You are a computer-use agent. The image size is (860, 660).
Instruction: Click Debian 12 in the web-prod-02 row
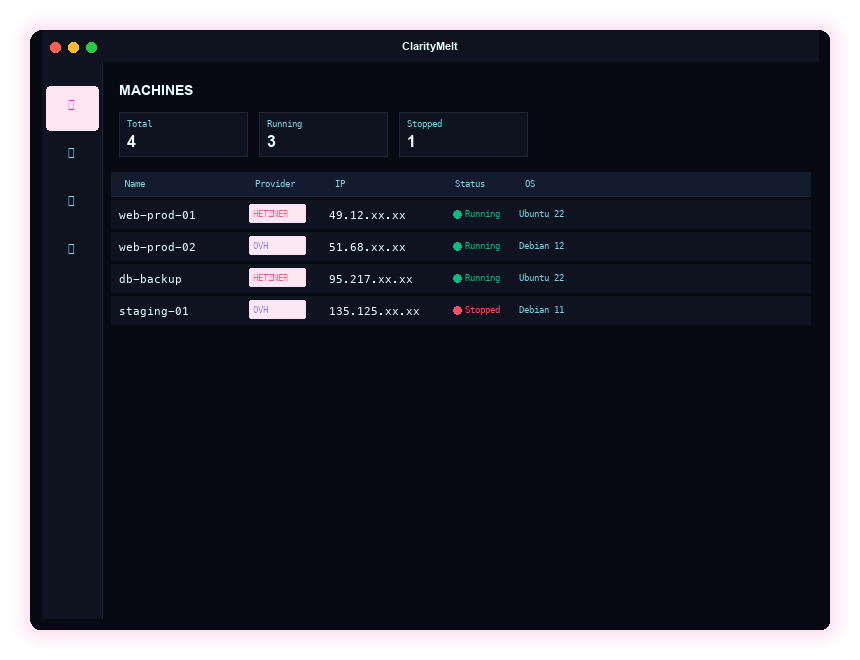click(x=541, y=246)
